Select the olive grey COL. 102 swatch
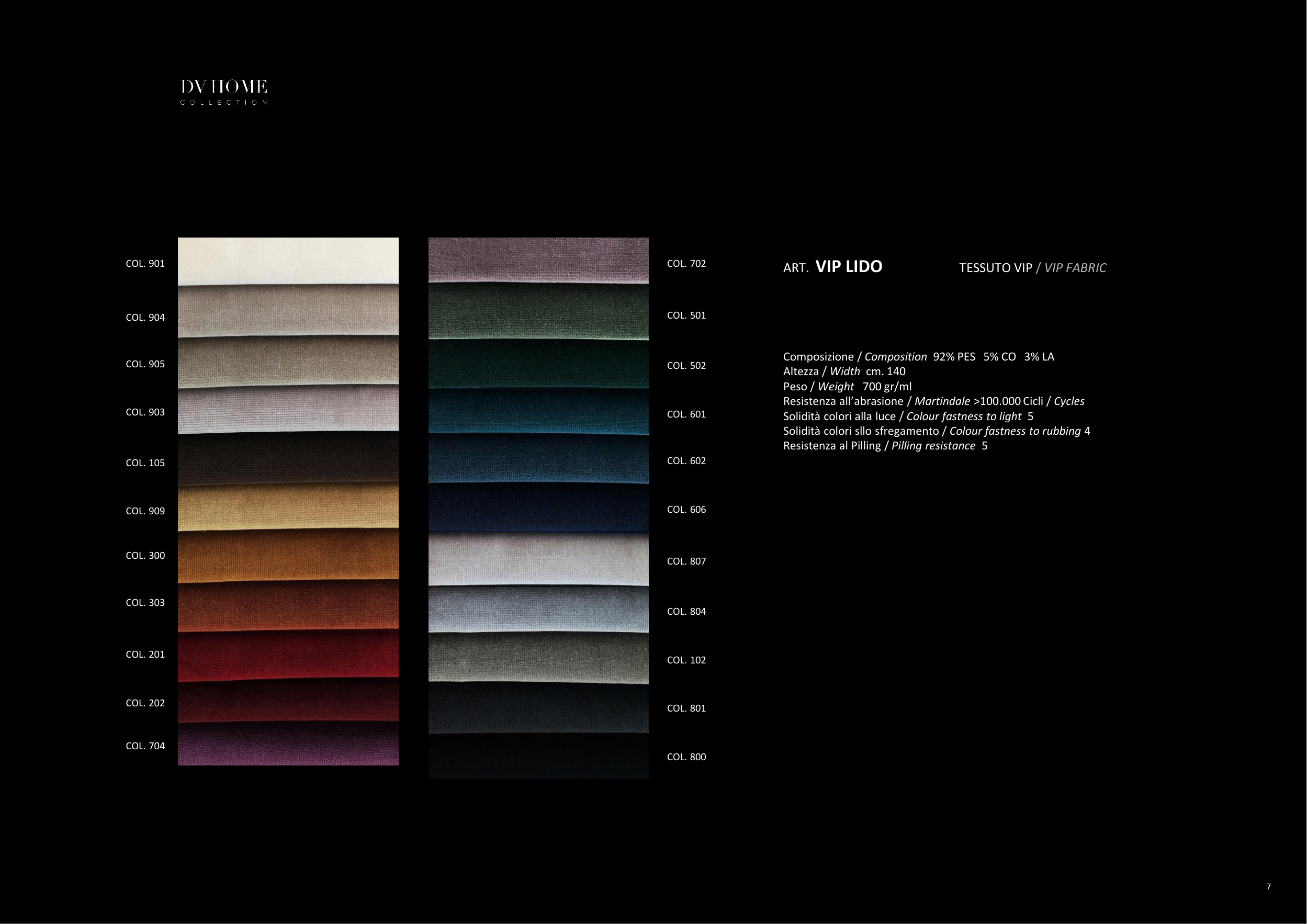 [538, 658]
